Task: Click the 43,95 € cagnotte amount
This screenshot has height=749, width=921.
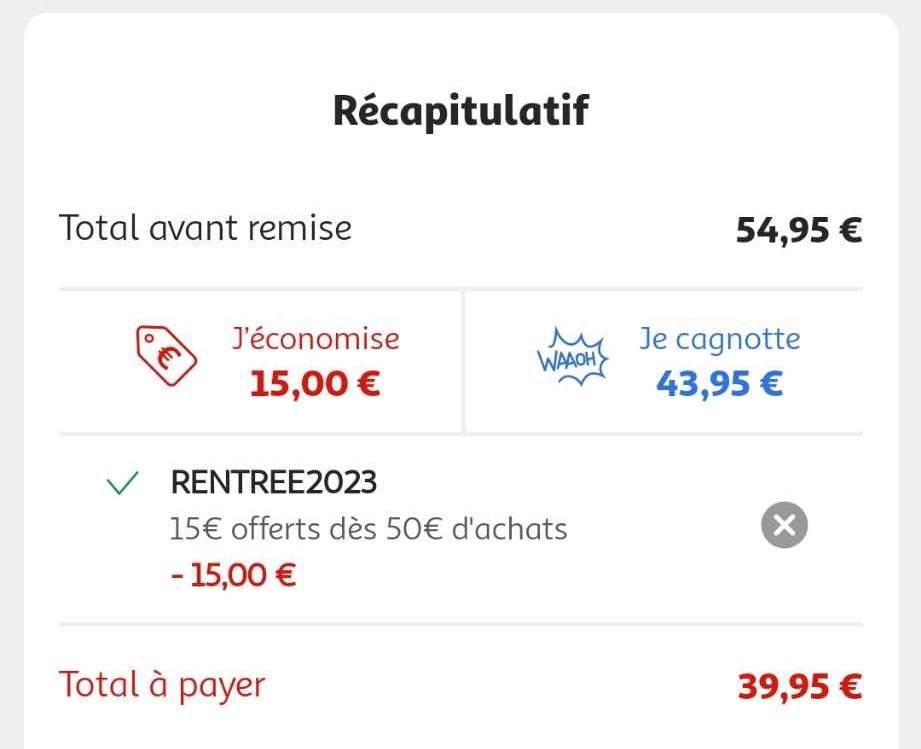Action: (720, 384)
